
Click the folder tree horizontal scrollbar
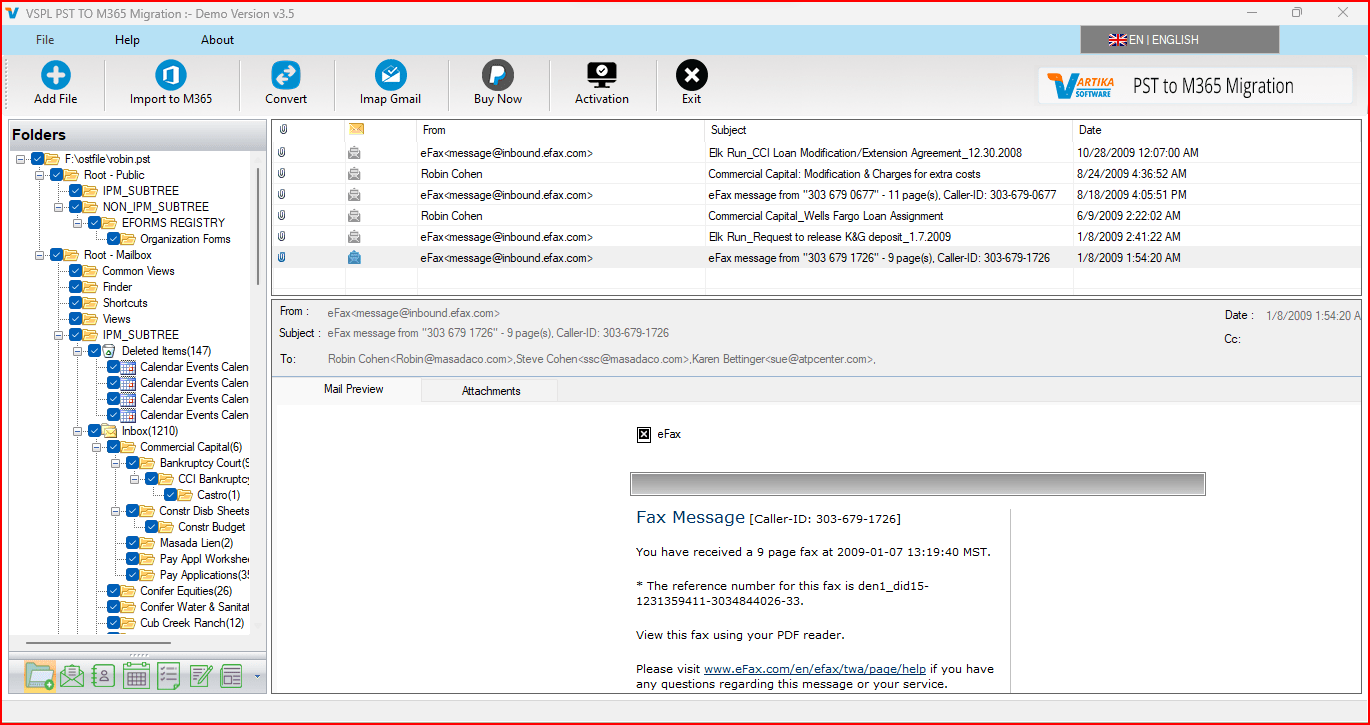pyautogui.click(x=98, y=643)
